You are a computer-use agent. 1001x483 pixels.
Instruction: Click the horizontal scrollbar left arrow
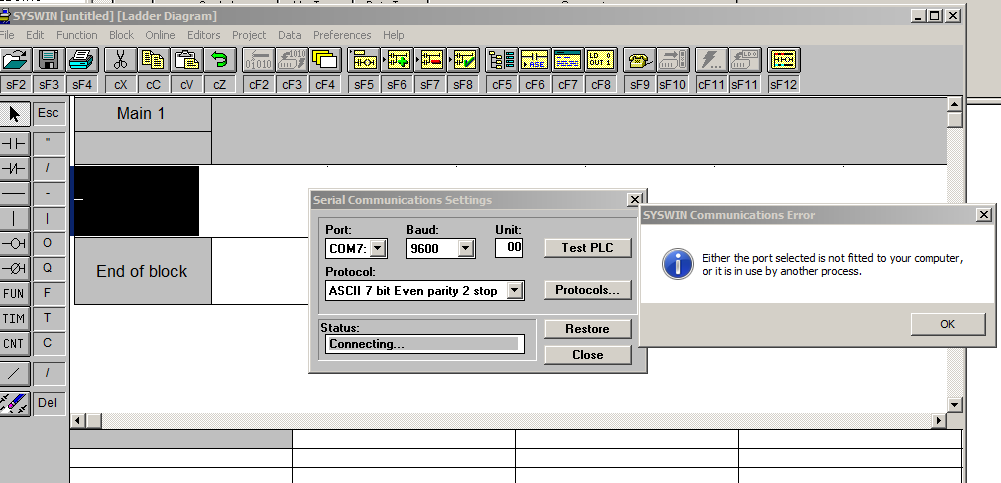[x=78, y=420]
